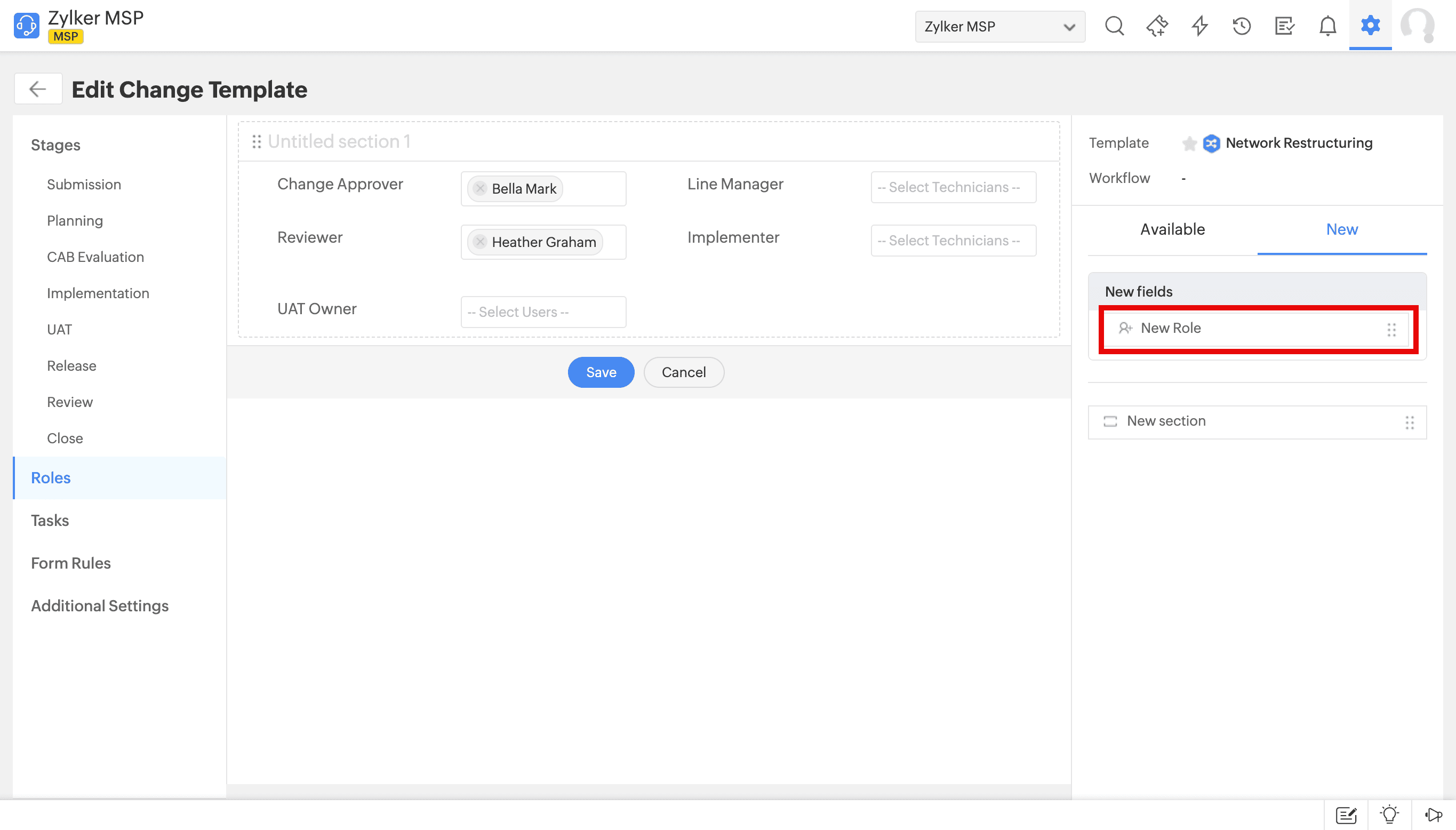Screen dimensions: 1456x830
Task: Toggle favorite star beside Network Restructuring
Action: coord(1189,143)
